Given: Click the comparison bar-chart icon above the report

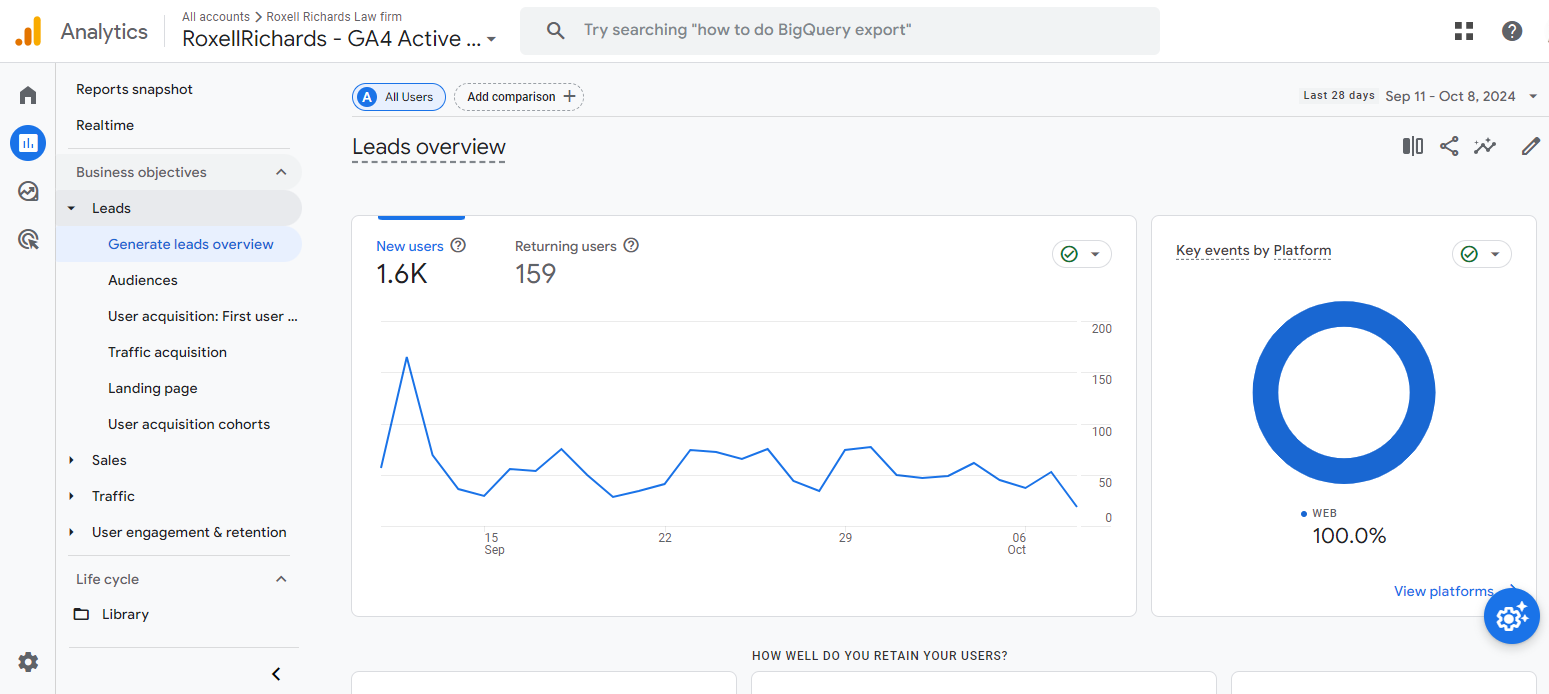Looking at the screenshot, I should coord(1412,146).
